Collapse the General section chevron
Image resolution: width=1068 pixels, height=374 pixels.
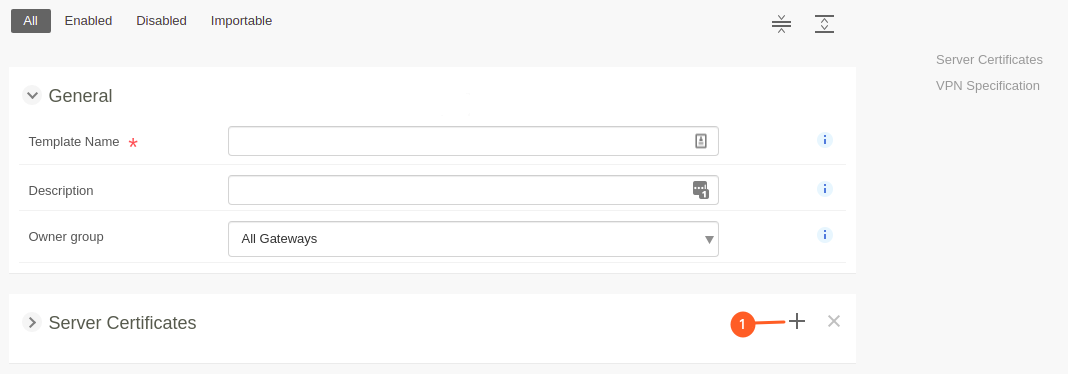[x=32, y=95]
